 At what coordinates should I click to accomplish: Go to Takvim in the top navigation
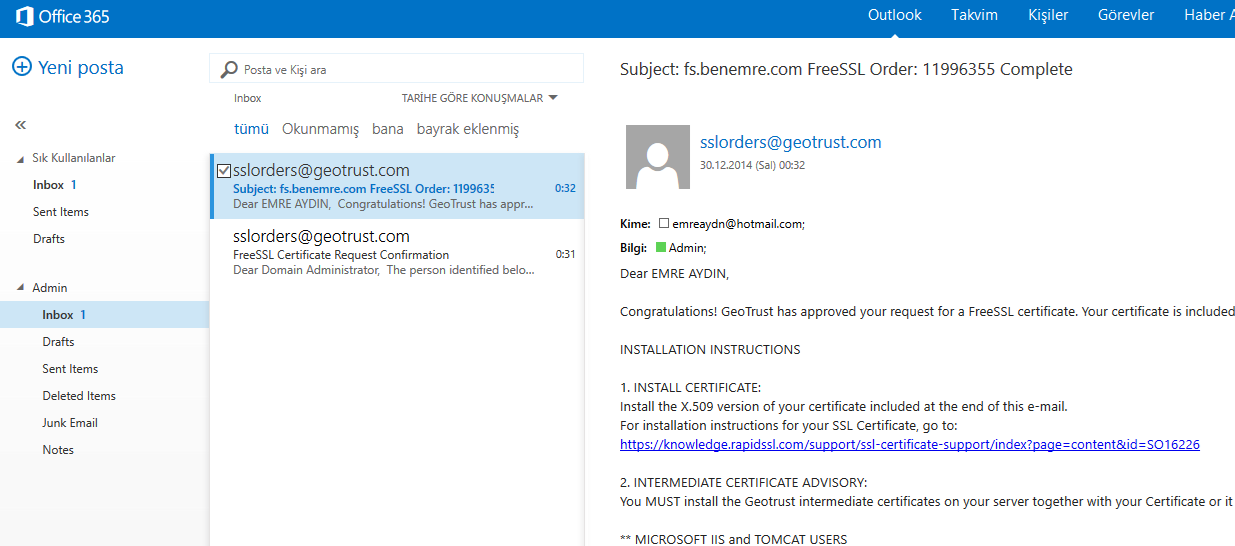[x=974, y=15]
